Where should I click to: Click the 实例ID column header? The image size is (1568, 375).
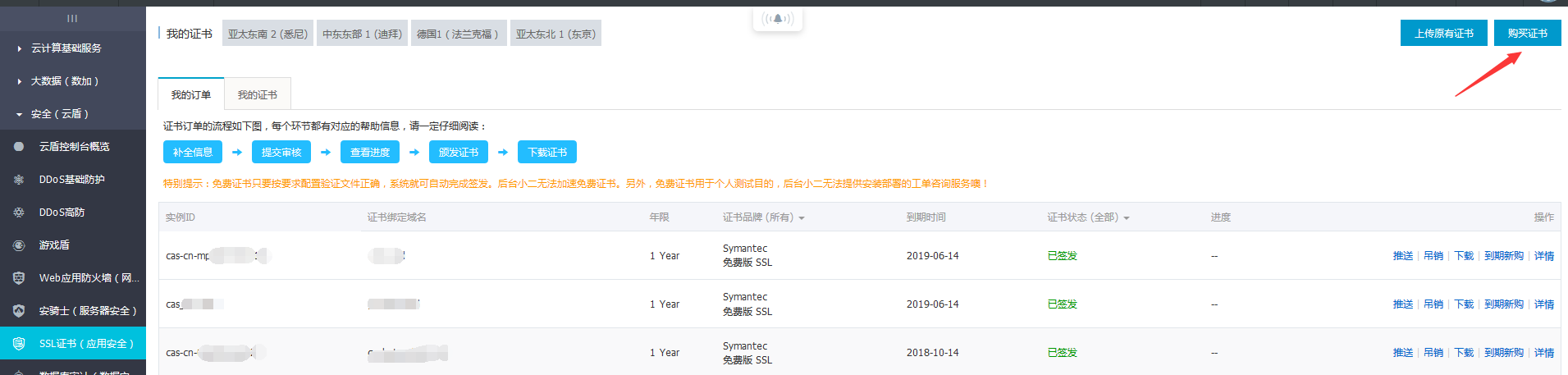pos(181,217)
